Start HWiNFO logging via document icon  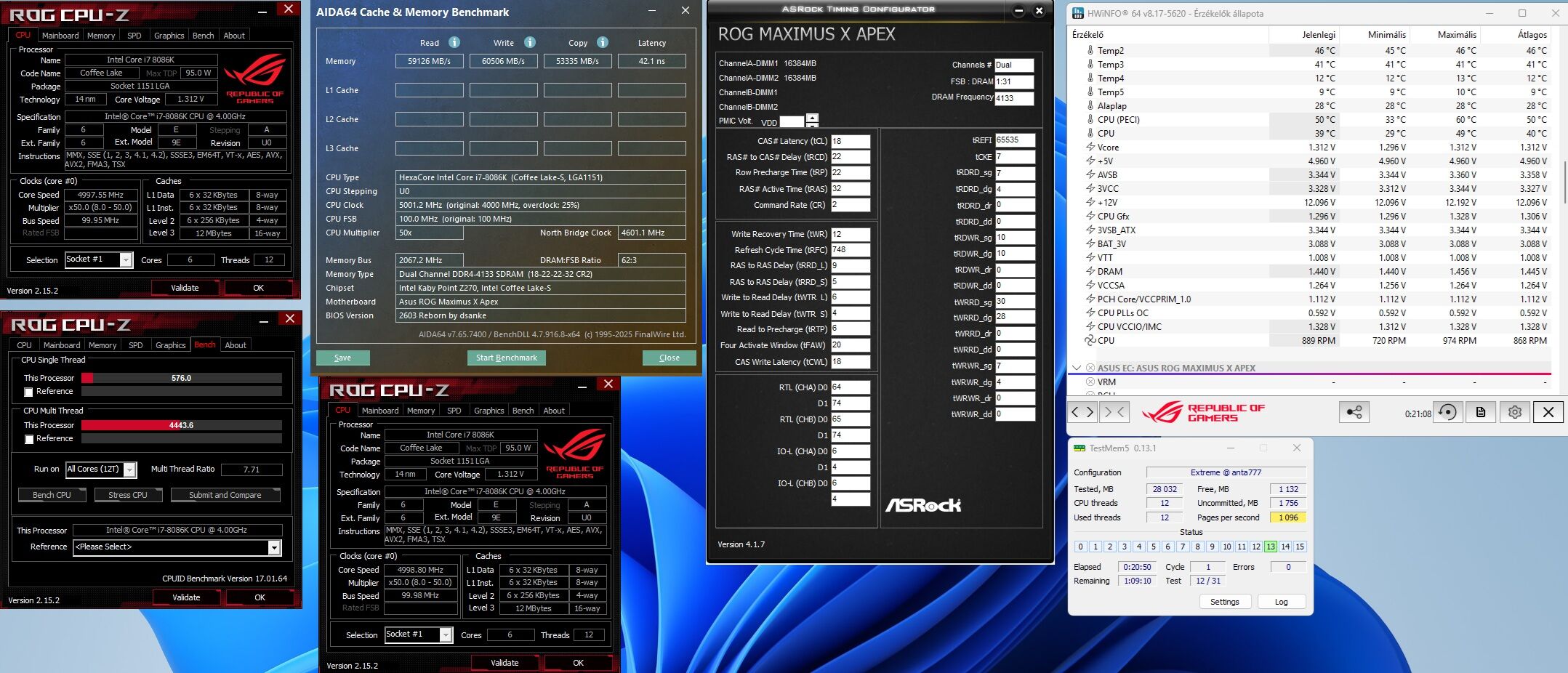pos(1481,412)
